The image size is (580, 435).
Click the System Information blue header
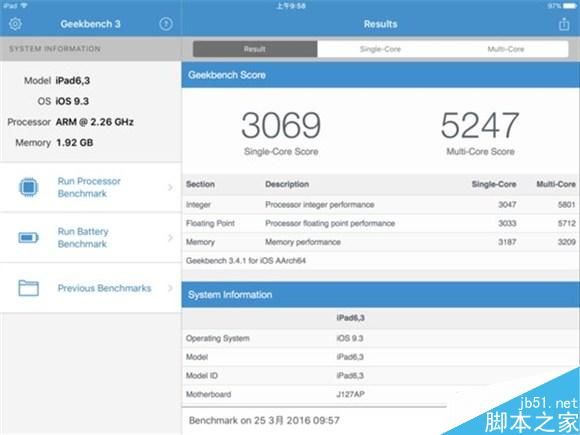click(381, 294)
